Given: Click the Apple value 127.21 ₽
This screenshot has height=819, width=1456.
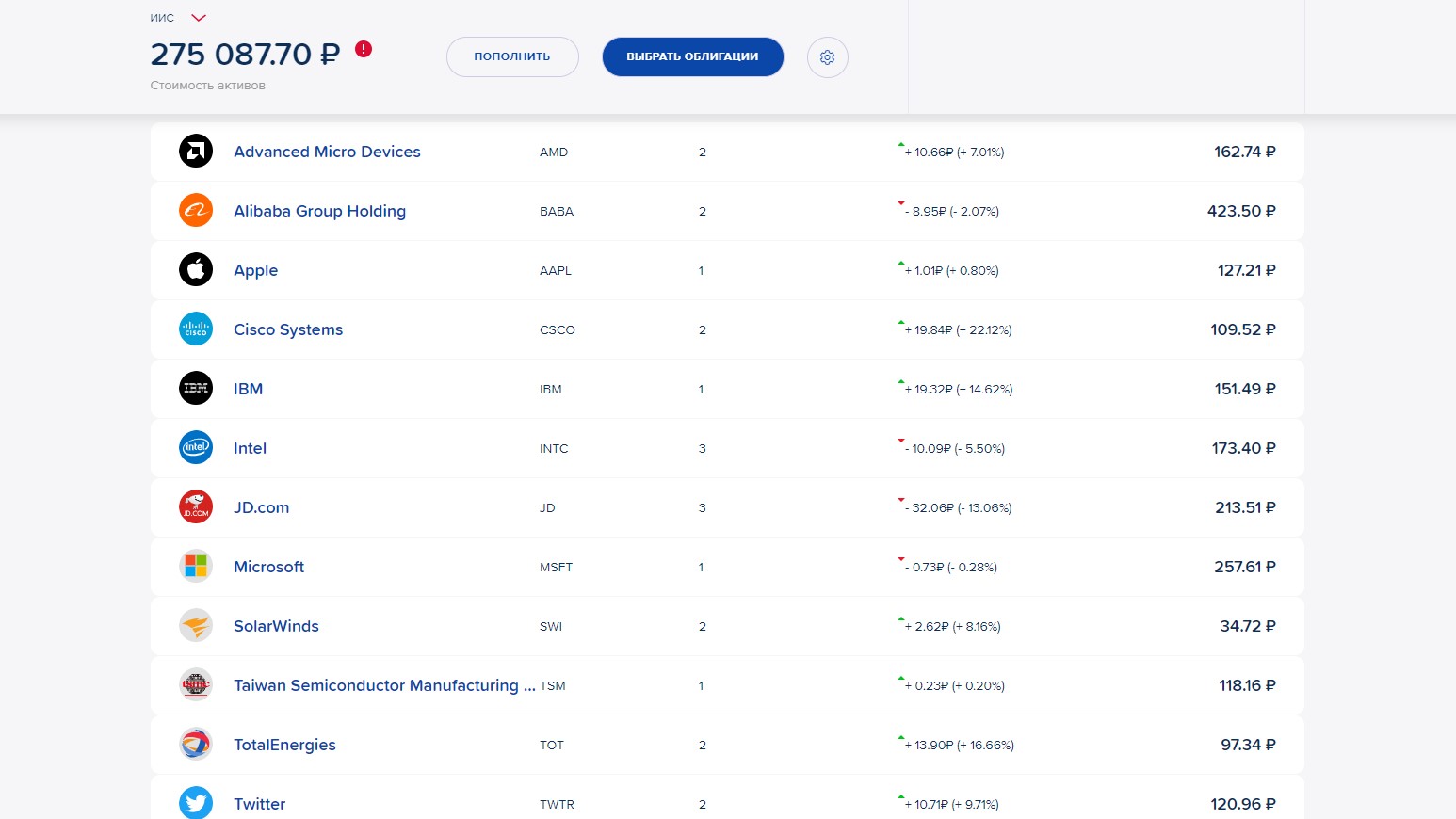Looking at the screenshot, I should tap(1247, 270).
